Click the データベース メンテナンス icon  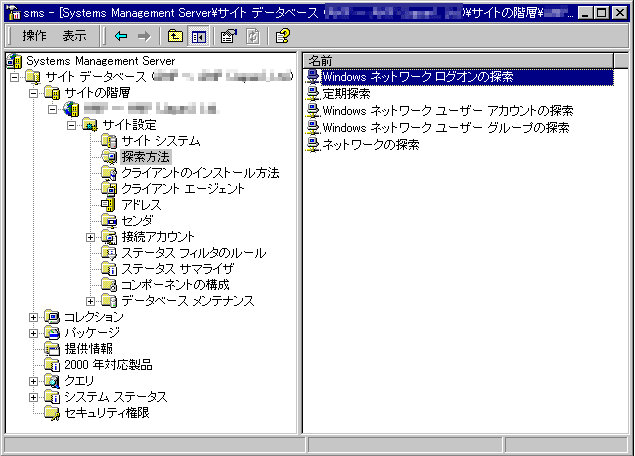(x=109, y=301)
